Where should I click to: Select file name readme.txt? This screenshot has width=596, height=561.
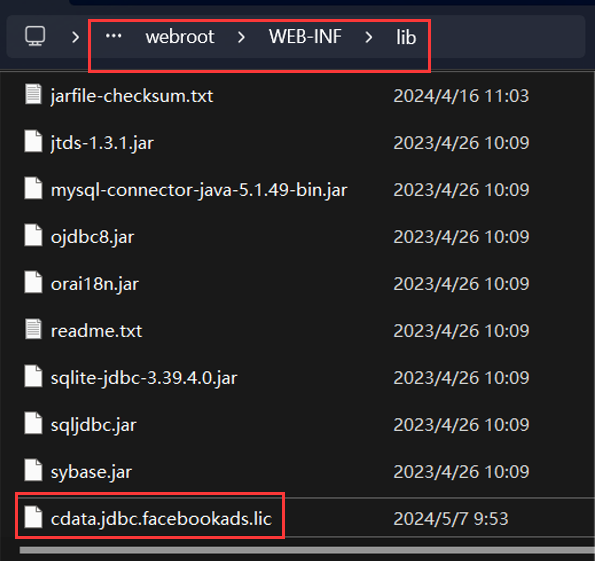97,331
